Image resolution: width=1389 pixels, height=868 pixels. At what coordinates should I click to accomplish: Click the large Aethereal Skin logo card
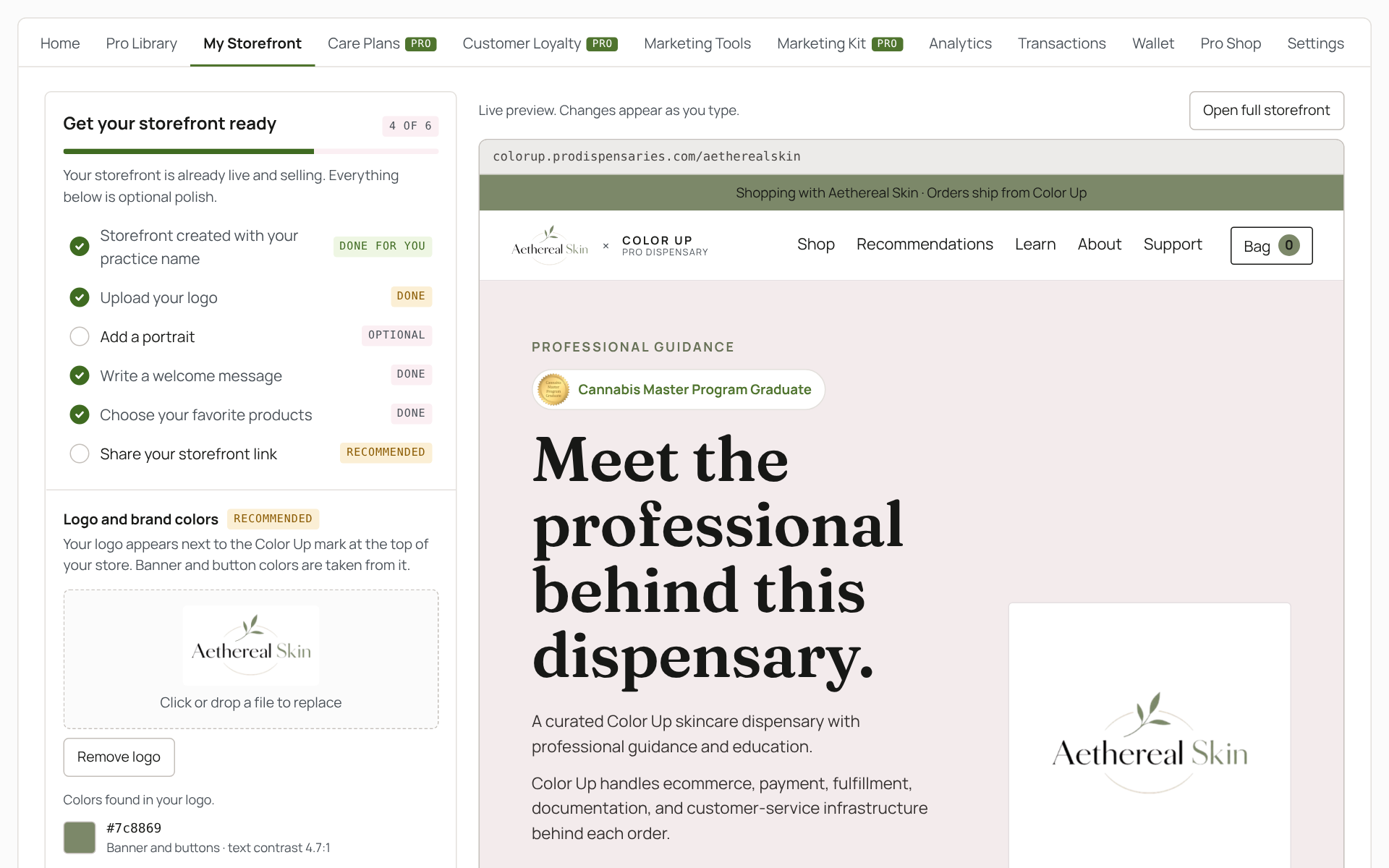pos(1150,735)
